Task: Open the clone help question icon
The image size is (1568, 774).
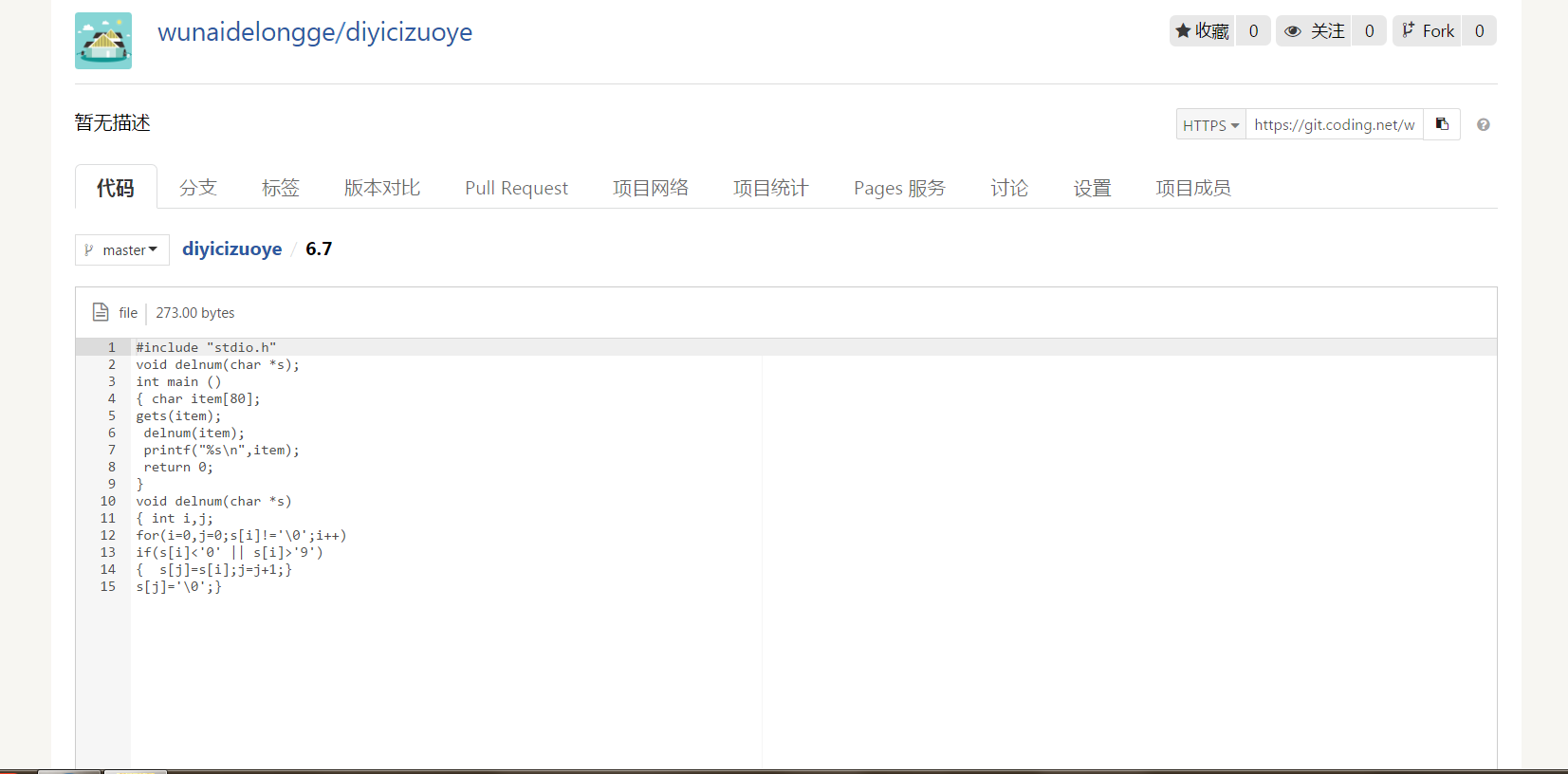Action: click(x=1484, y=125)
